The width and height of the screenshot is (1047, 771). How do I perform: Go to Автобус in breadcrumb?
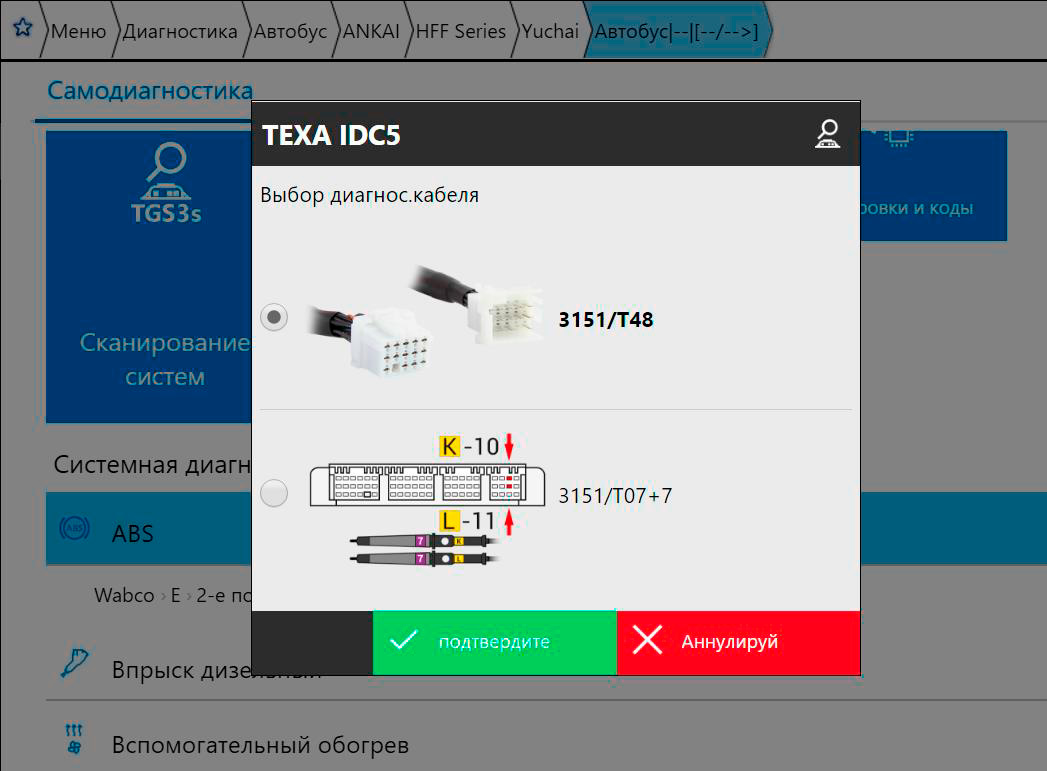tap(290, 31)
